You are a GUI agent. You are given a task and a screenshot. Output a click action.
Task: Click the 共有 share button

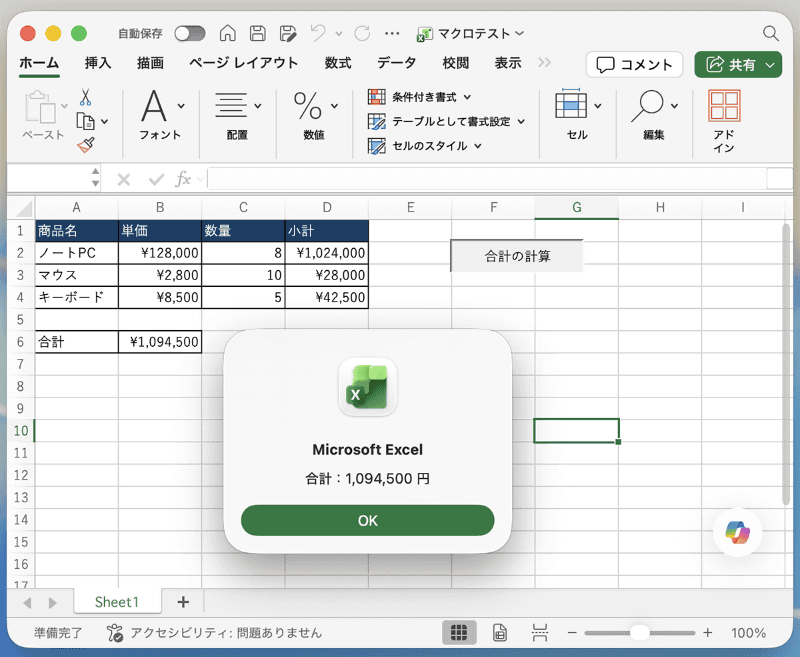[x=738, y=65]
